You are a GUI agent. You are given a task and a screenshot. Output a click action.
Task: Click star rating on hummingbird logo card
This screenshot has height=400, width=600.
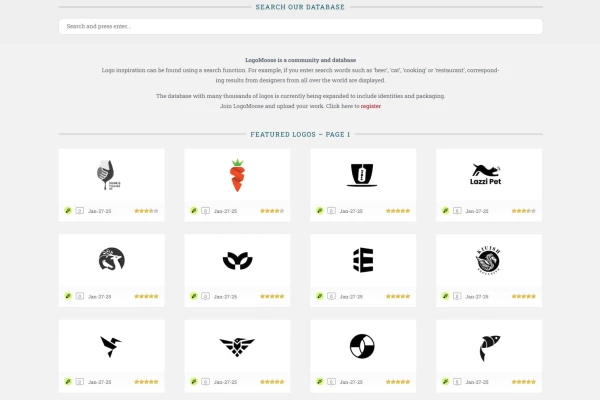(146, 382)
